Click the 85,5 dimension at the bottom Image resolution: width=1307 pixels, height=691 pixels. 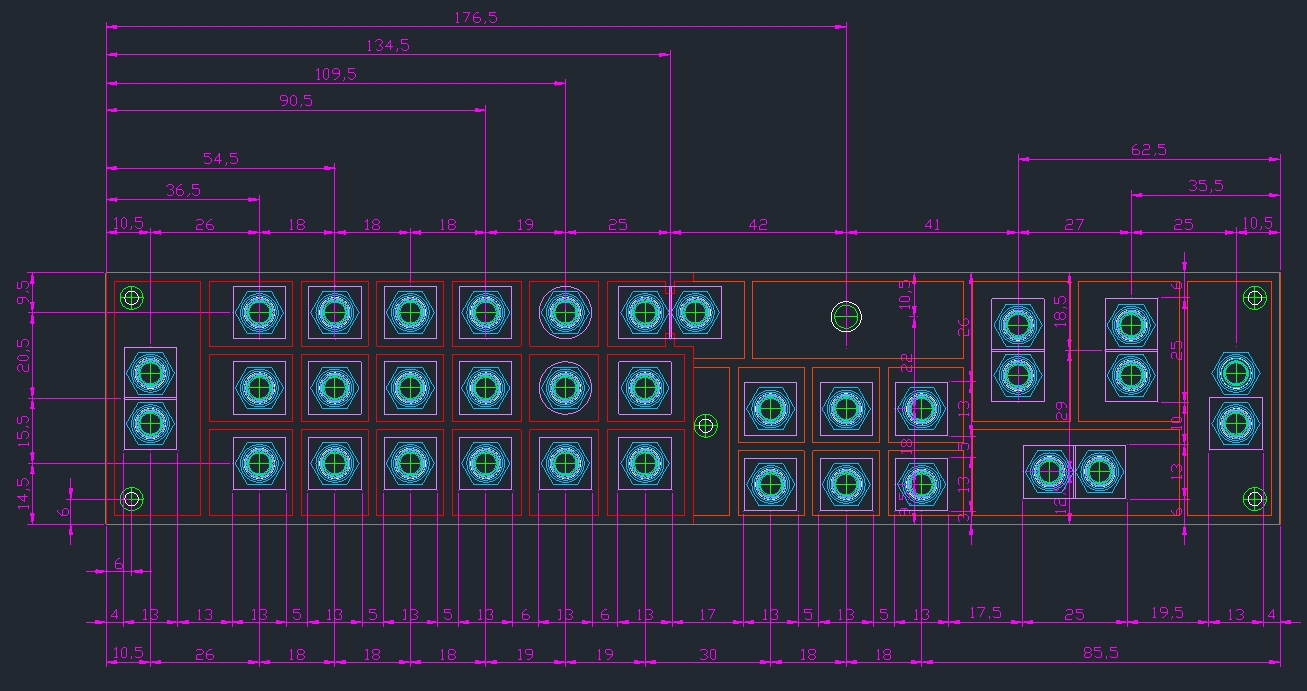point(1100,653)
